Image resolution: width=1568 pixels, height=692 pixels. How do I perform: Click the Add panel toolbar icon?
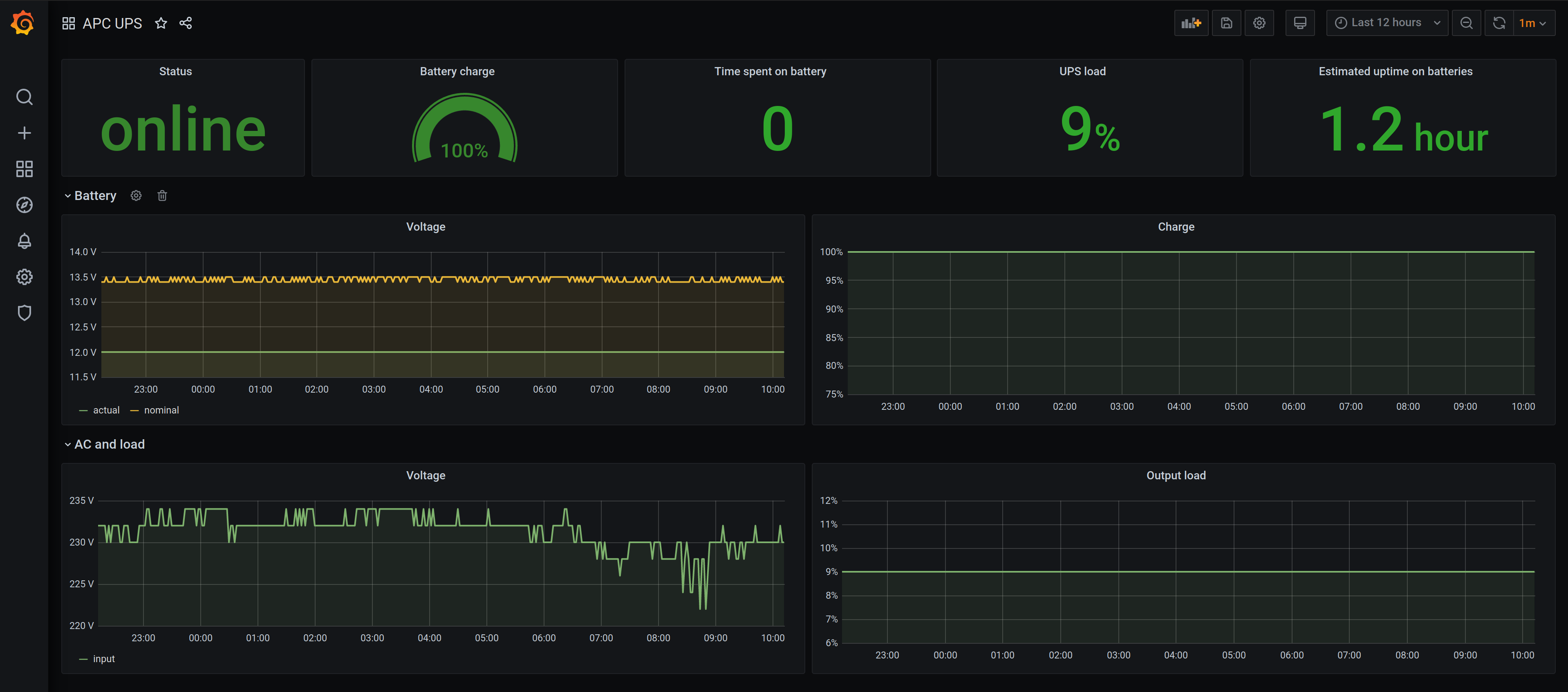1191,23
